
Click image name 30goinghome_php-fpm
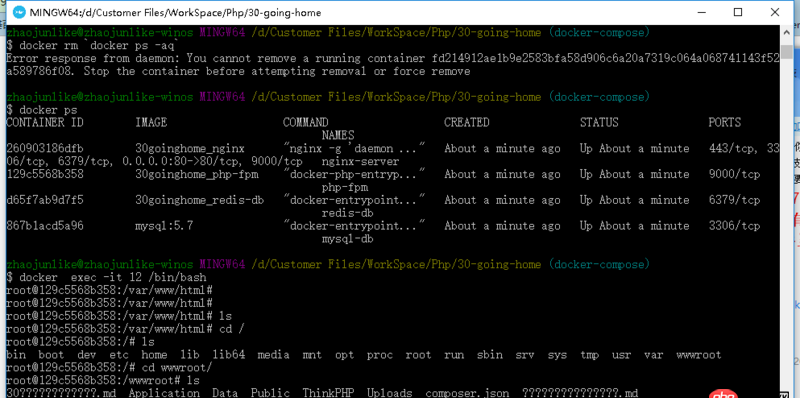[196, 175]
